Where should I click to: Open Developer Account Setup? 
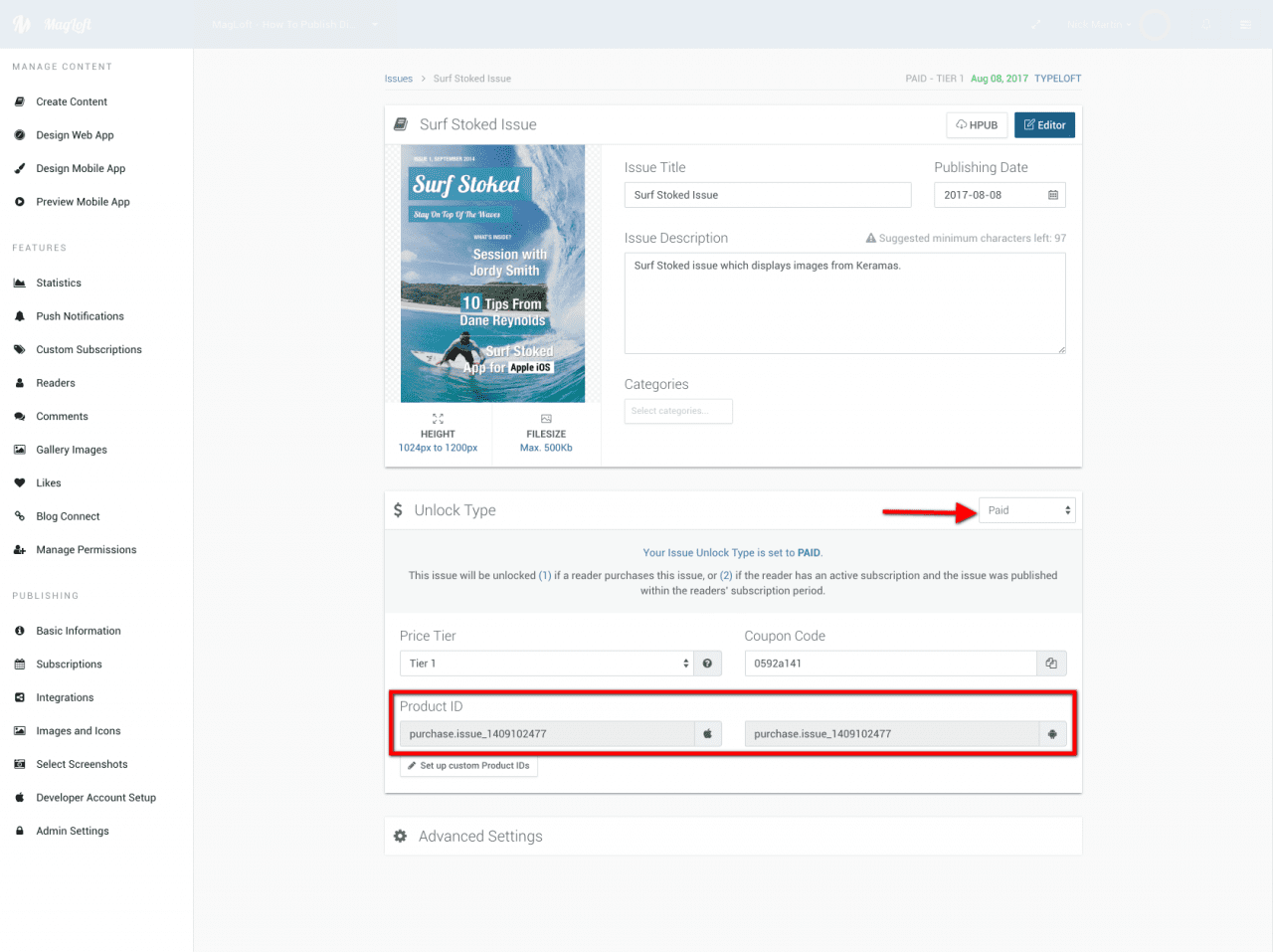point(95,798)
